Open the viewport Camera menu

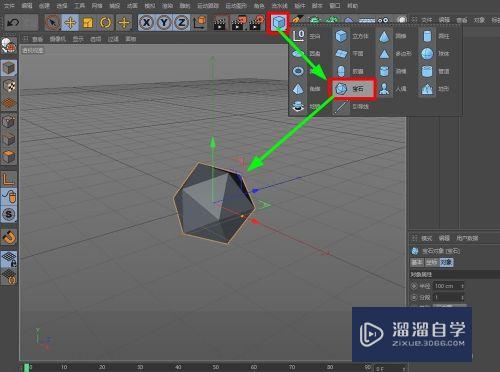coord(58,39)
